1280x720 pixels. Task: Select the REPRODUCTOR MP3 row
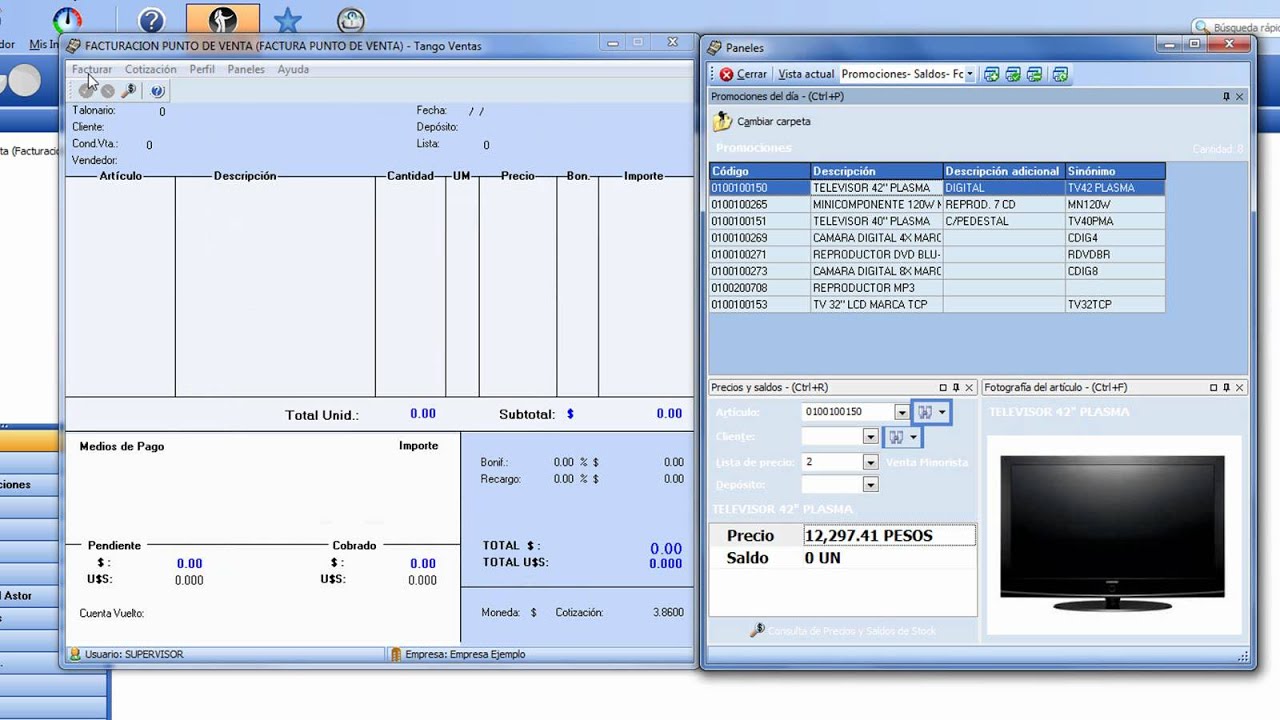pos(937,288)
